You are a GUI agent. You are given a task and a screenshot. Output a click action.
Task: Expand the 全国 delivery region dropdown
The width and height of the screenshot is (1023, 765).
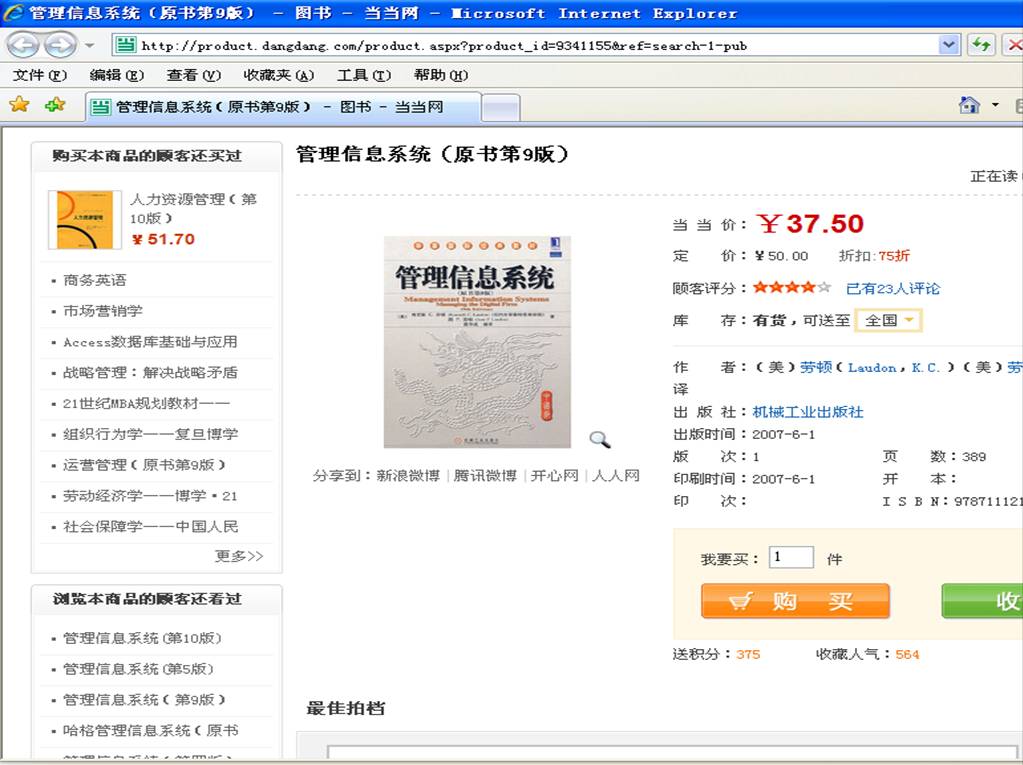click(888, 320)
